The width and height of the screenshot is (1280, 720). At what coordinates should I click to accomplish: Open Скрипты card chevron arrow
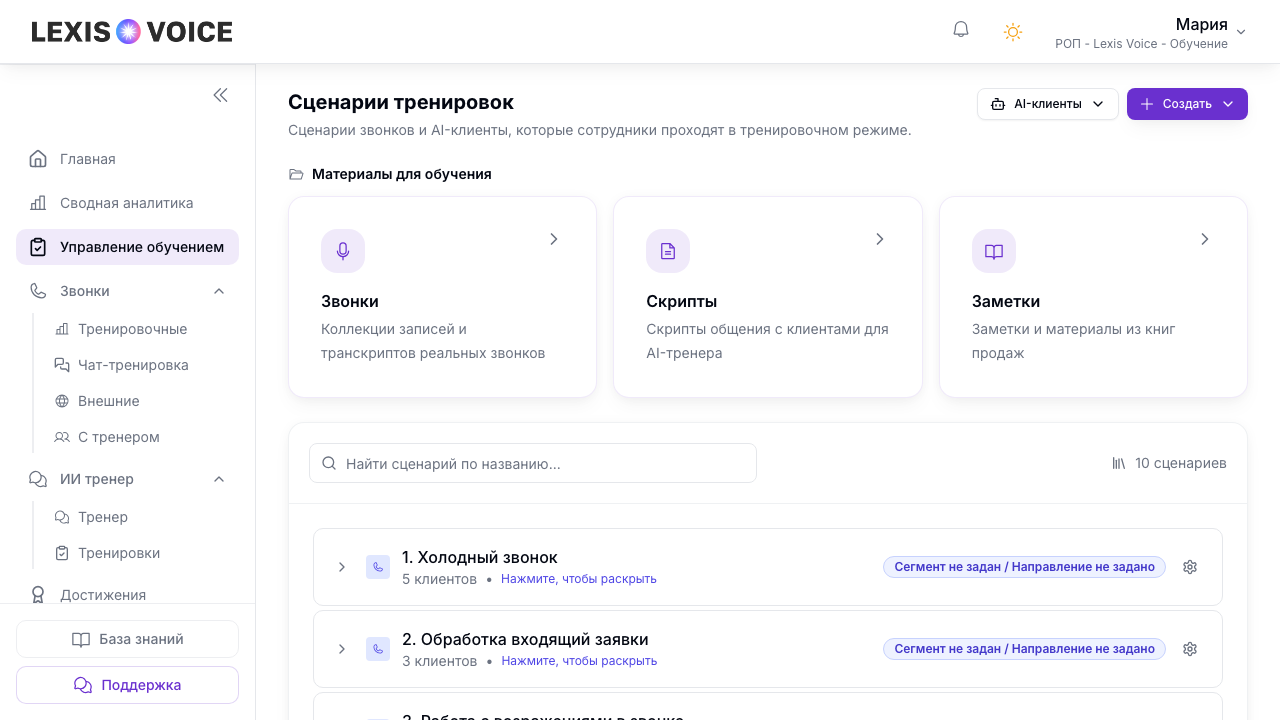coord(879,239)
